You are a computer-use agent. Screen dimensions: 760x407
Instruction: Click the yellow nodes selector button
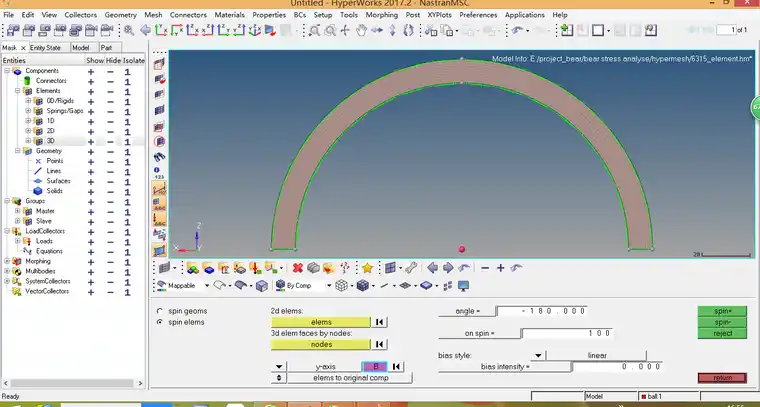321,344
